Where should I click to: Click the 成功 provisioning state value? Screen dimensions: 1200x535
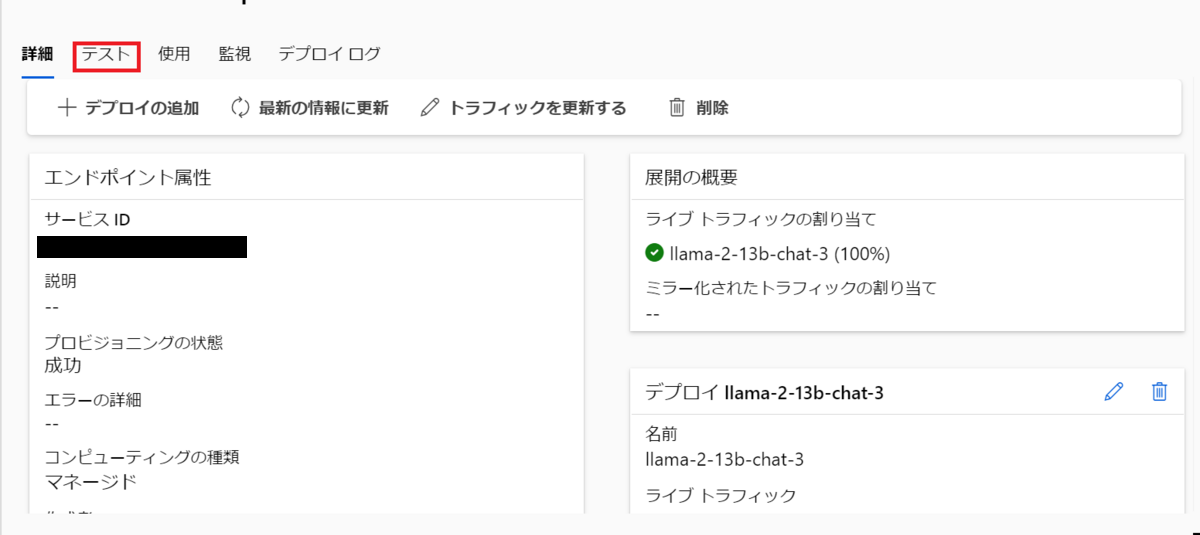click(x=63, y=366)
